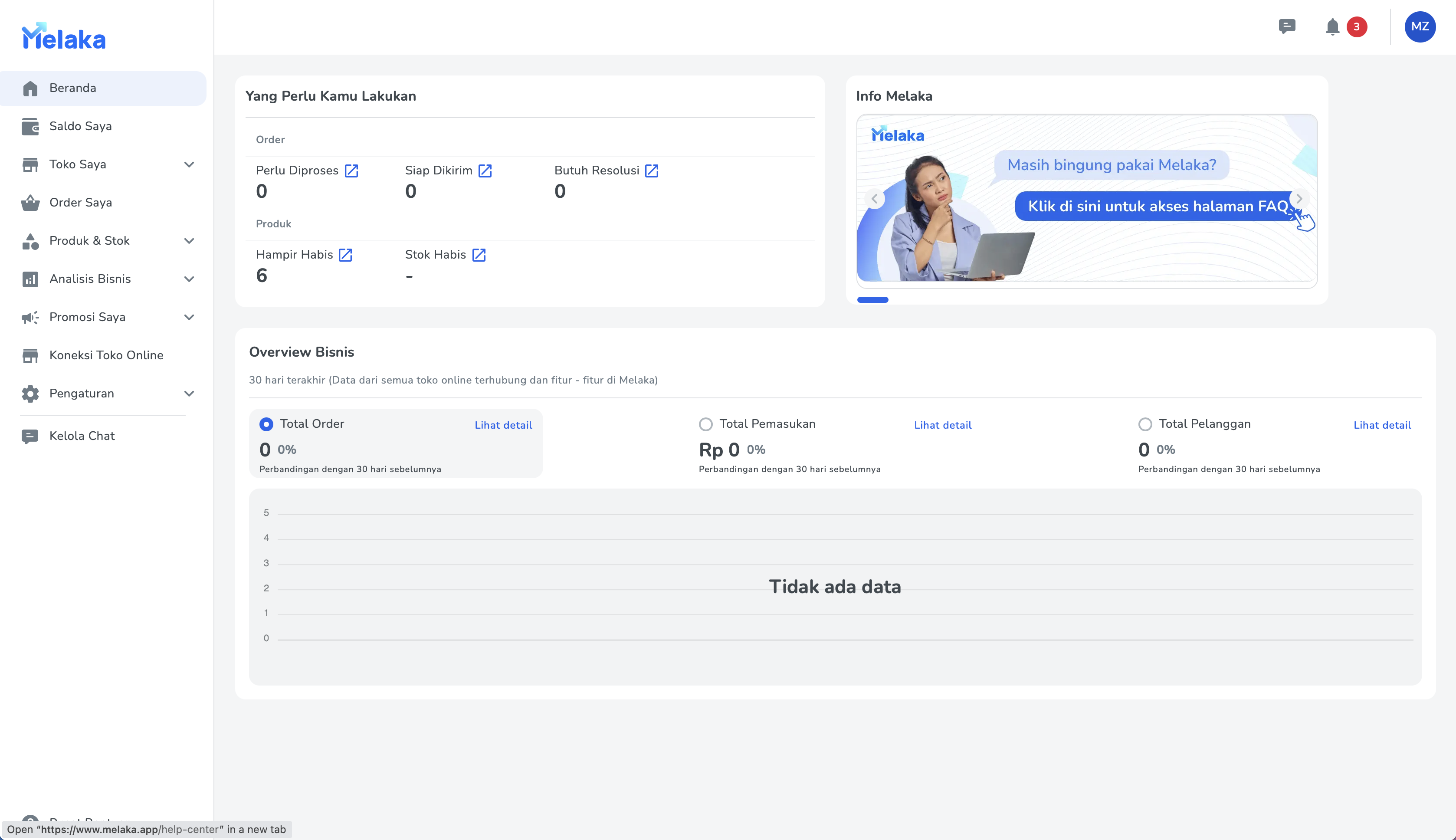The image size is (1456, 840).
Task: Click the Perlu Diproses label
Action: pos(297,170)
